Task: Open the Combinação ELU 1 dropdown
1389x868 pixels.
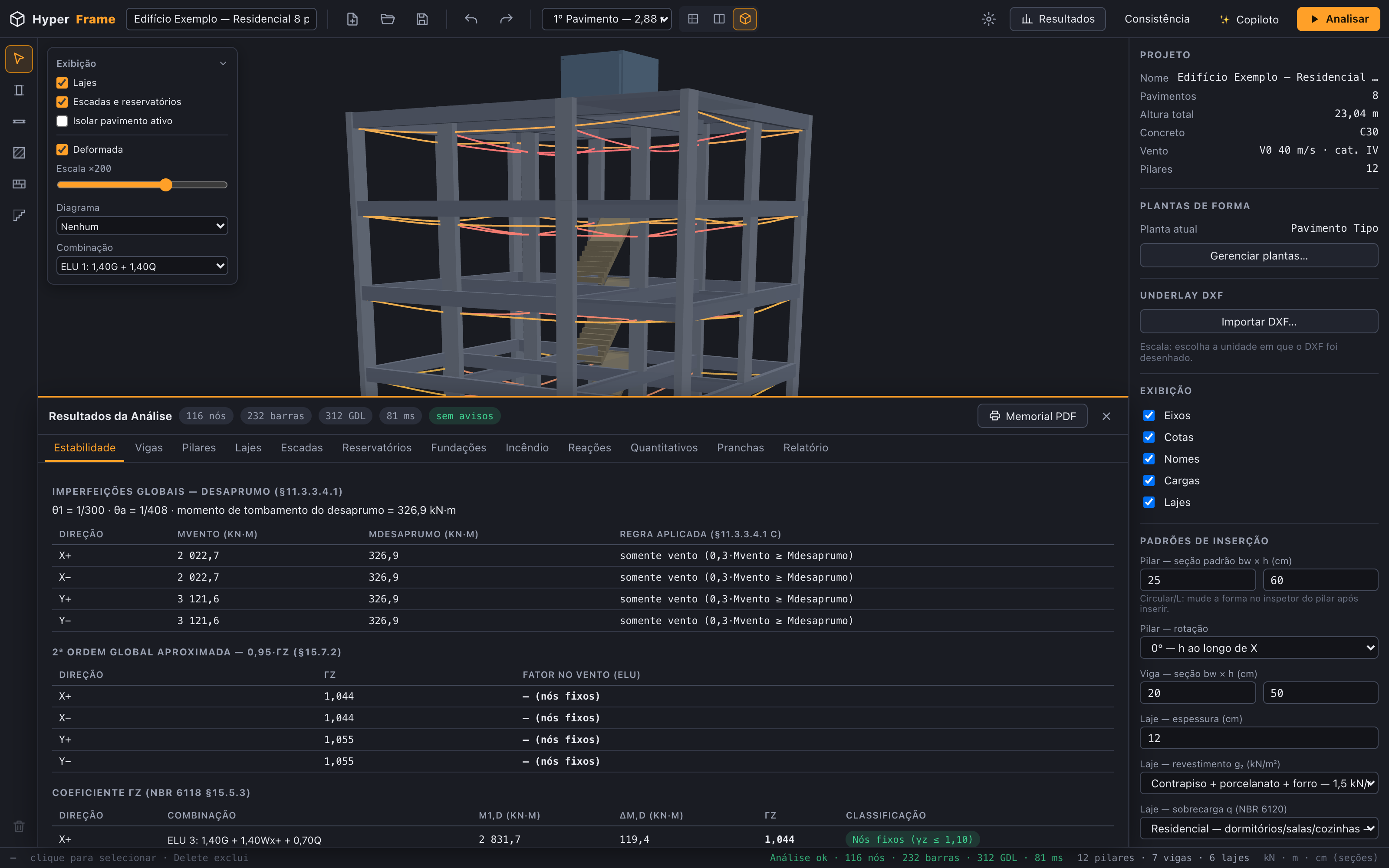Action: coord(142,266)
